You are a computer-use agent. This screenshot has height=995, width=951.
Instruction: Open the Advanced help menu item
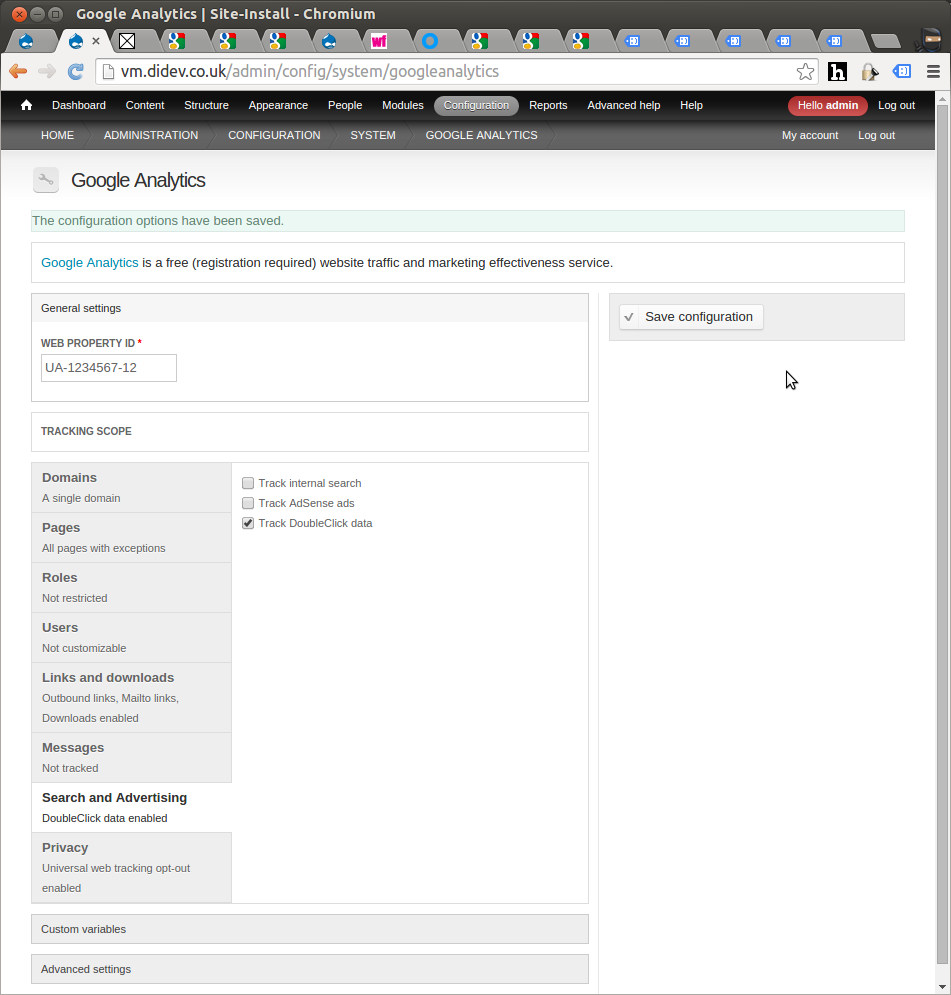pyautogui.click(x=624, y=105)
